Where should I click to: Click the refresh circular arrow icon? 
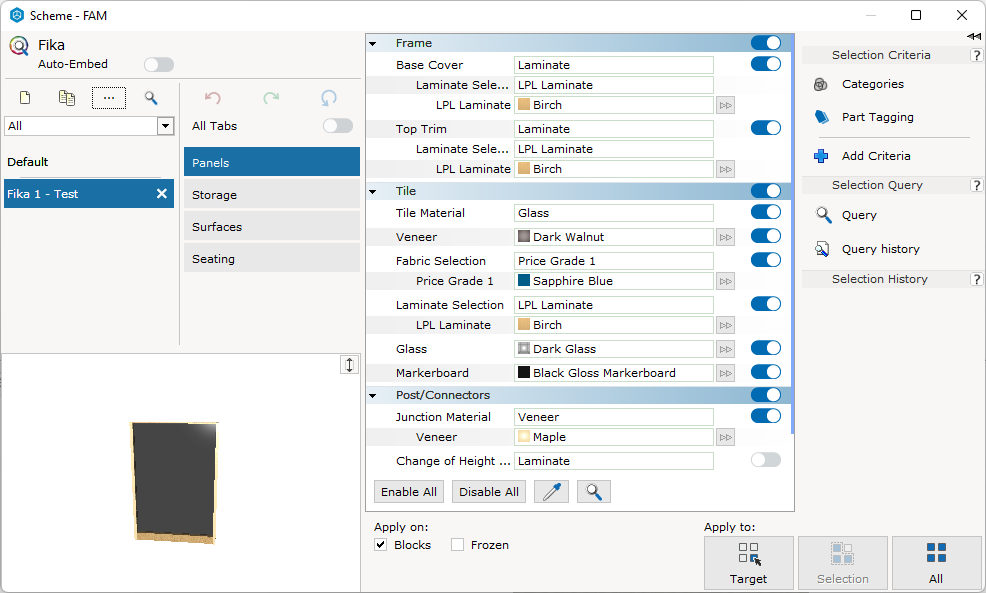(x=329, y=97)
